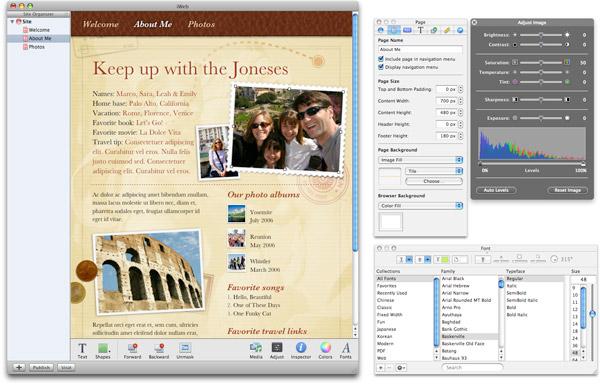Click the Page Name input field
This screenshot has width=600, height=385.
tap(420, 49)
